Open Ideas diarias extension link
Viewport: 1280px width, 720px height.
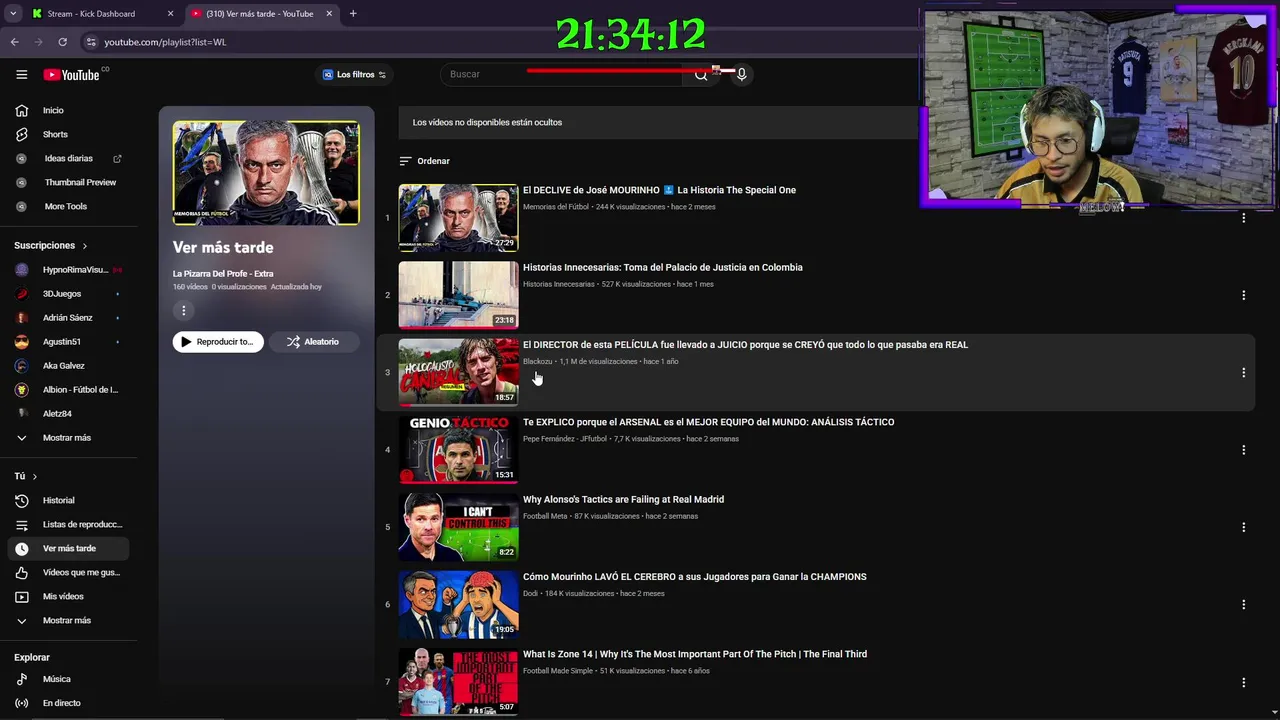coord(69,158)
